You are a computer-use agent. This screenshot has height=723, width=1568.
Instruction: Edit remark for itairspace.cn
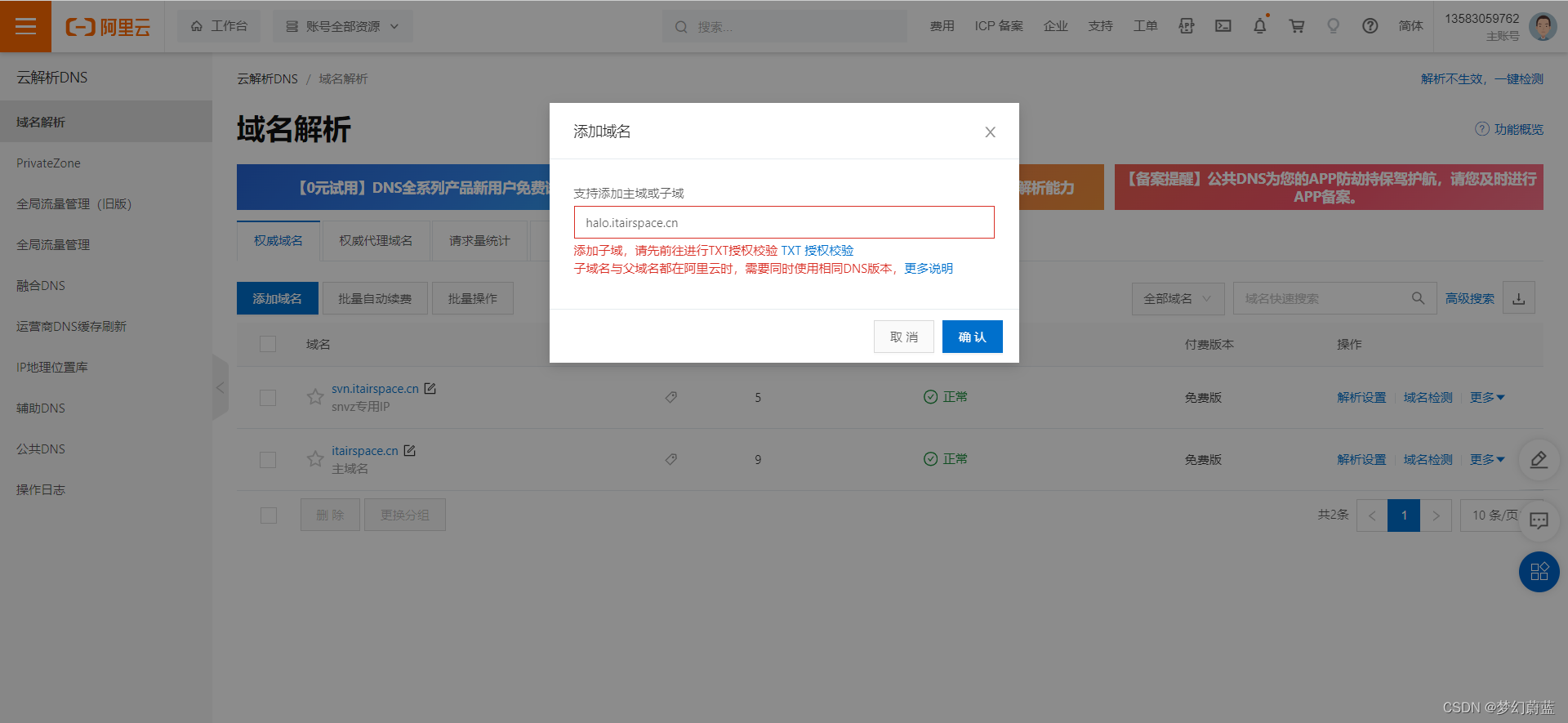coord(410,451)
